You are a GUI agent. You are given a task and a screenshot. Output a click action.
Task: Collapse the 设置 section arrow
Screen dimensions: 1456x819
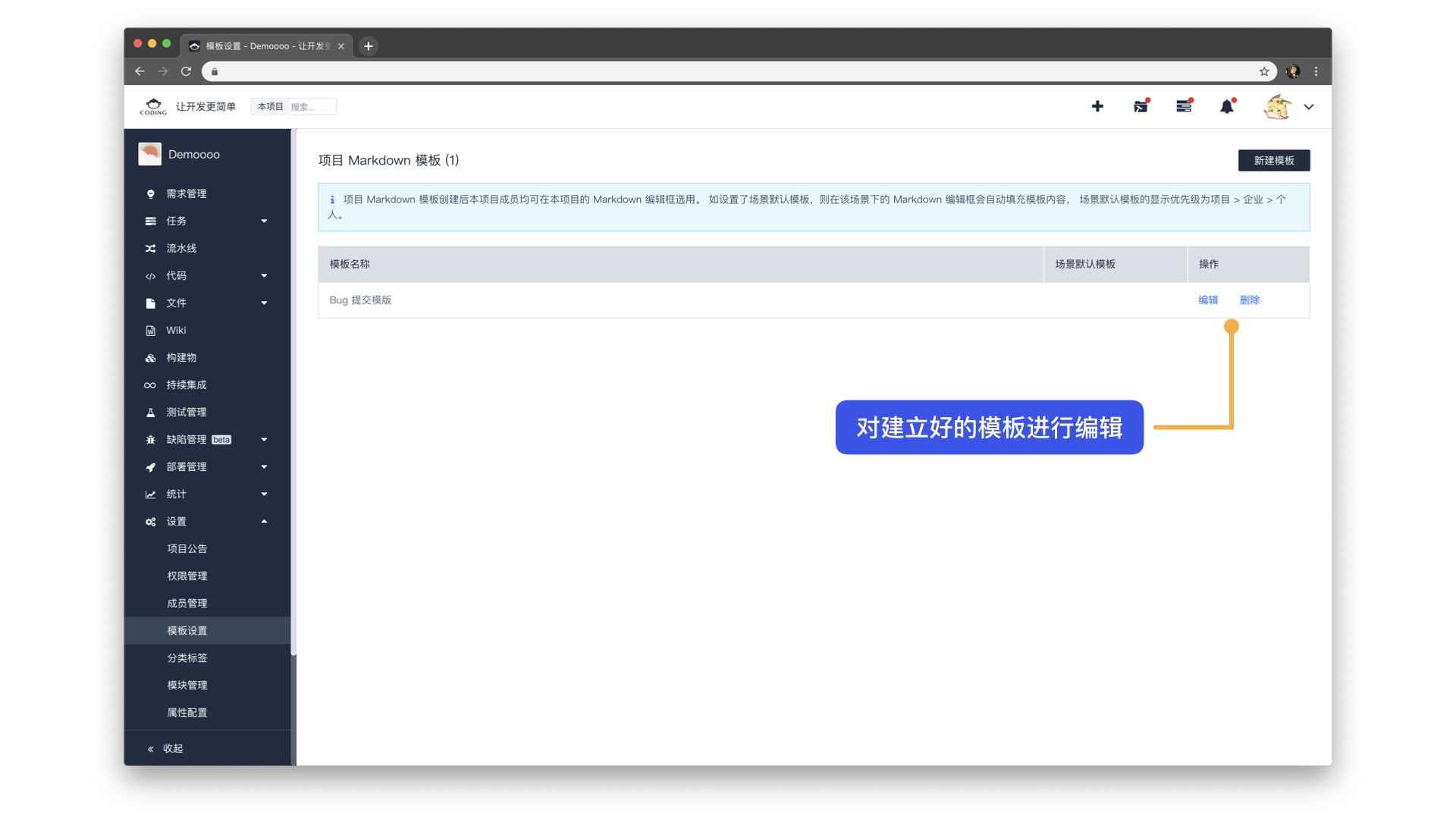(x=264, y=522)
